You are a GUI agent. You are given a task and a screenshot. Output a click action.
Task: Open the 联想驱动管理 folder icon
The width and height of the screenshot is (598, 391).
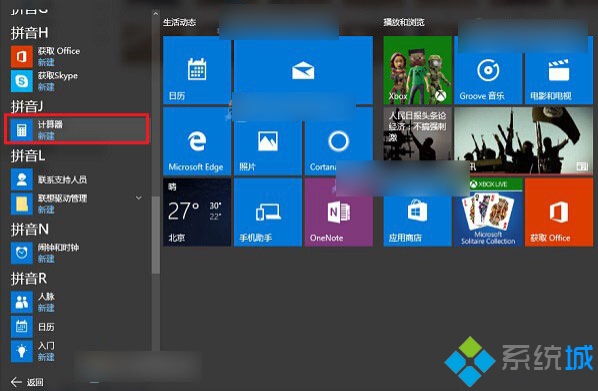(x=21, y=204)
